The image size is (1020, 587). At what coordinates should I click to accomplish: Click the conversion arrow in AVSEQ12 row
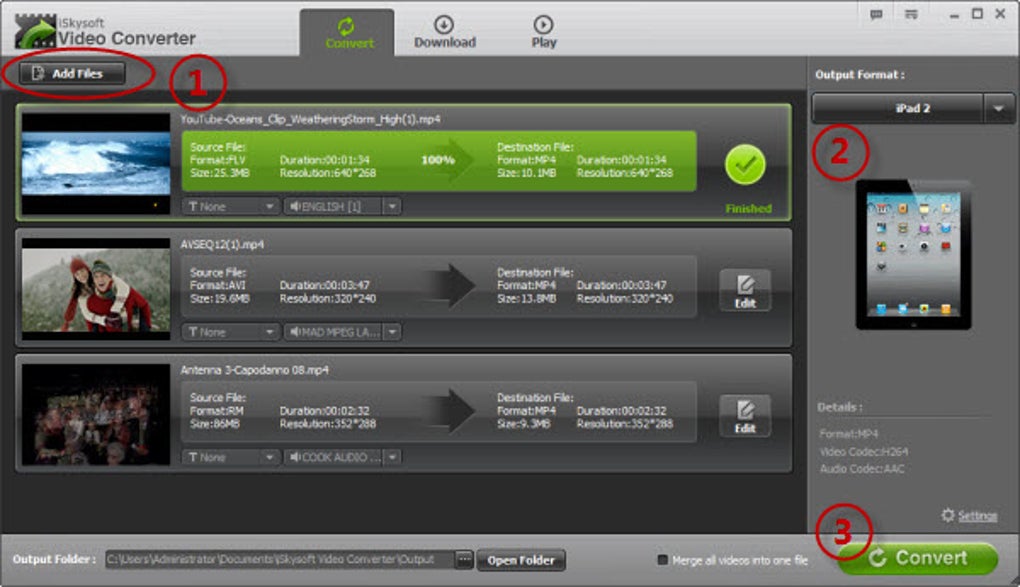pos(451,286)
